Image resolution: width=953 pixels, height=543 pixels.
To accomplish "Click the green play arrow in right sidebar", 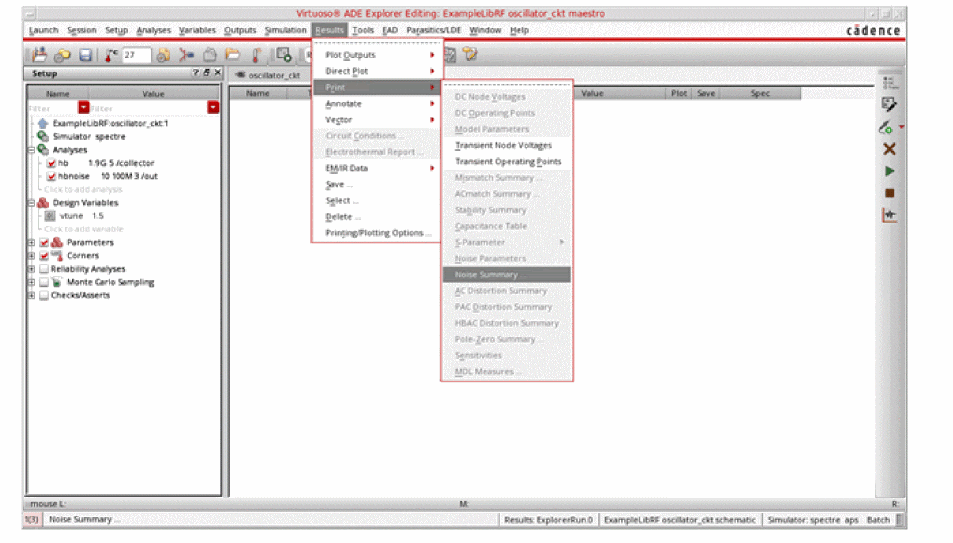I will tap(890, 171).
